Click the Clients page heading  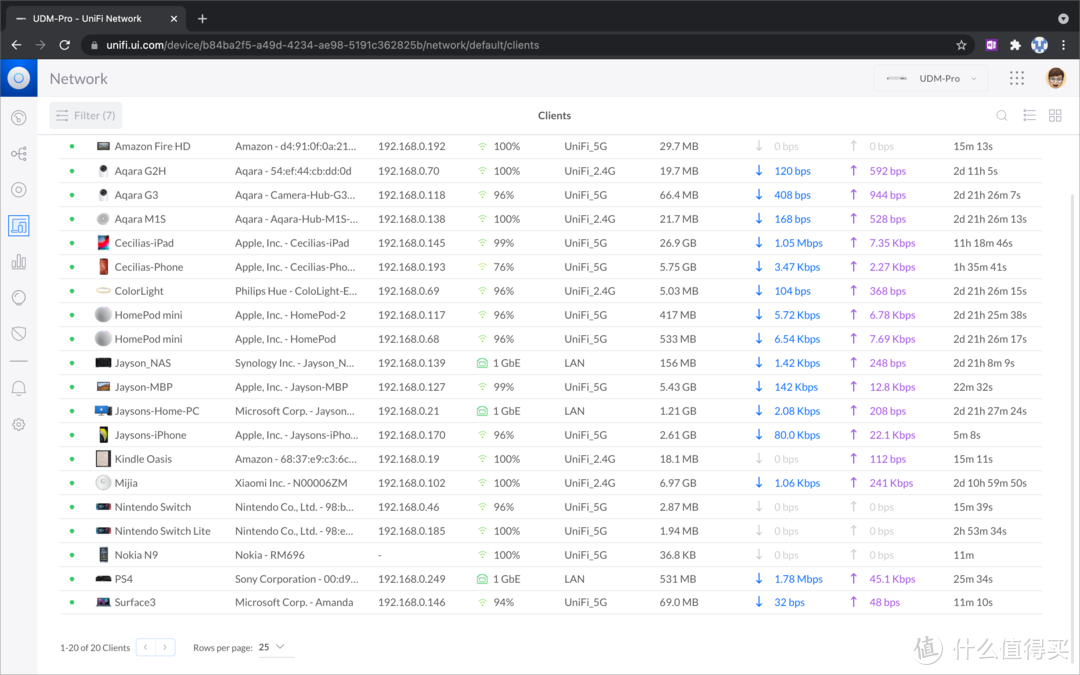[x=554, y=116]
